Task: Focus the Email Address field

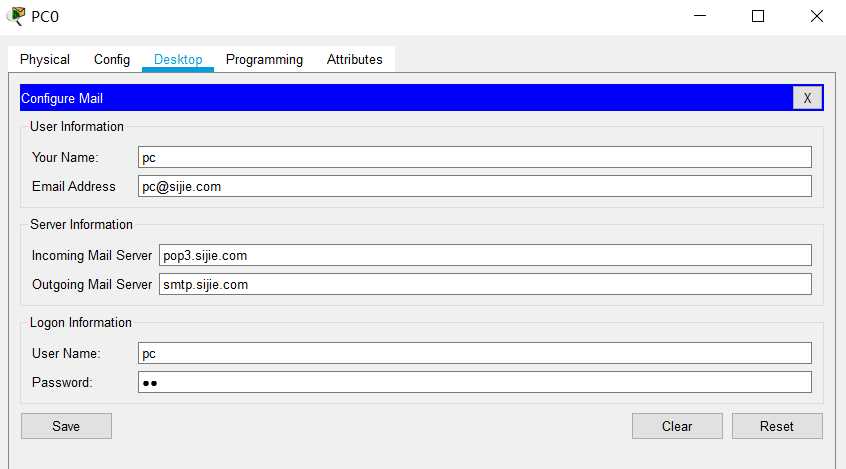Action: 475,186
